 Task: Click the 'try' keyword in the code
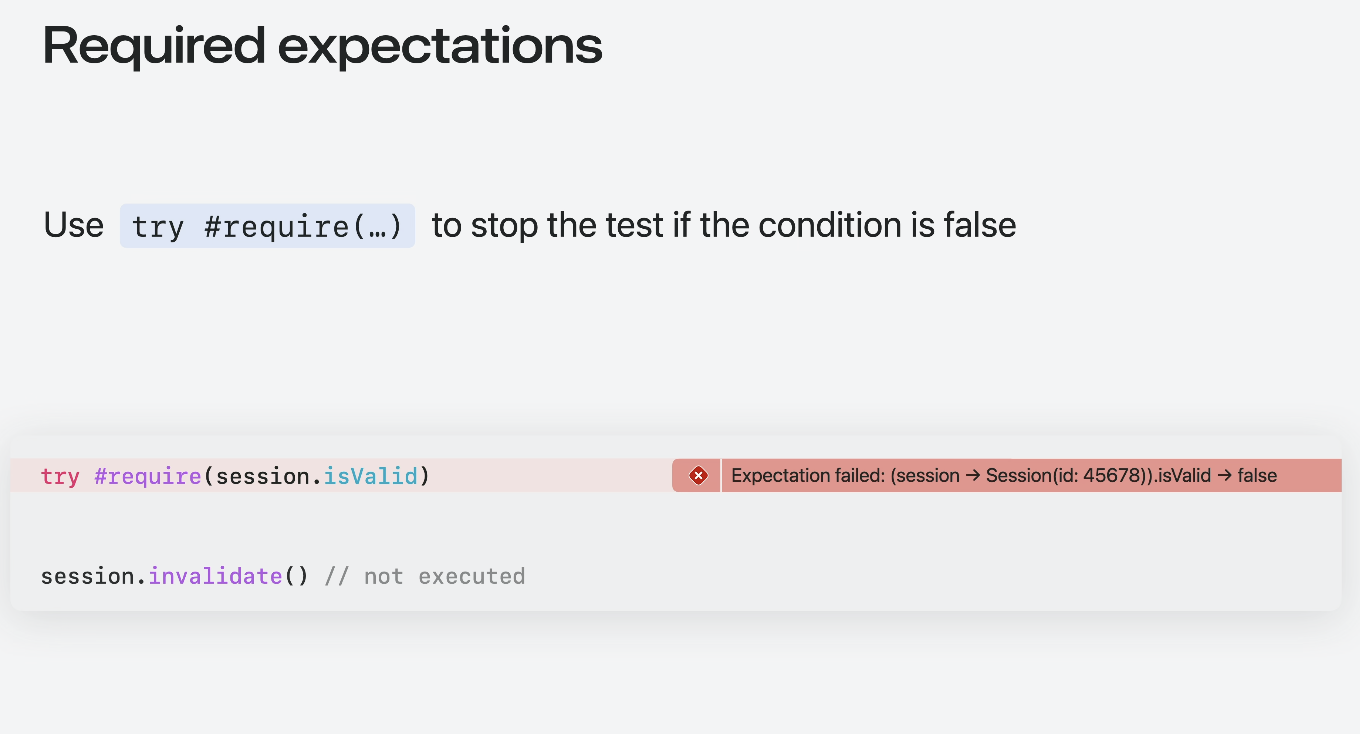[60, 476]
